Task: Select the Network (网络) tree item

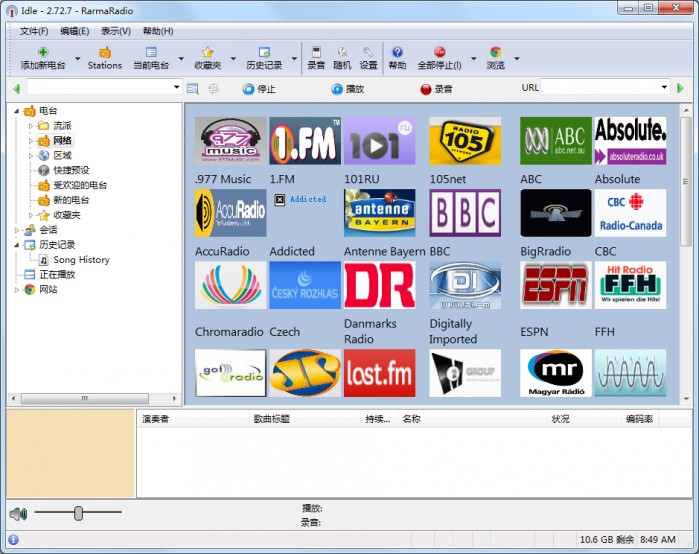Action: pos(62,140)
